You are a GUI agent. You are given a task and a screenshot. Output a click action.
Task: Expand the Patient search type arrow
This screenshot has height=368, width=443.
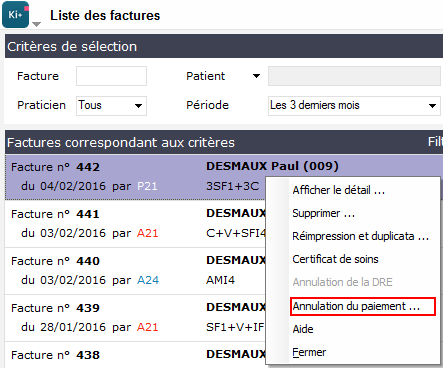pos(256,76)
